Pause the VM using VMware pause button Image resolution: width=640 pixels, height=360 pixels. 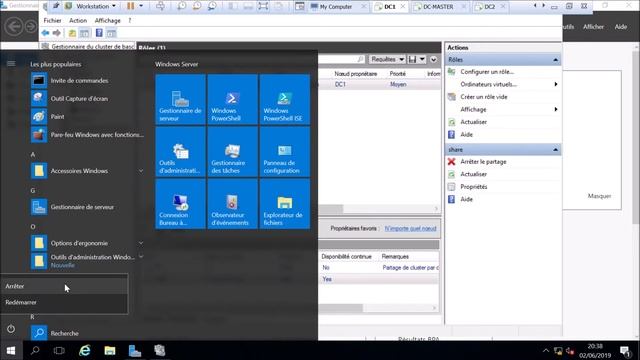130,6
